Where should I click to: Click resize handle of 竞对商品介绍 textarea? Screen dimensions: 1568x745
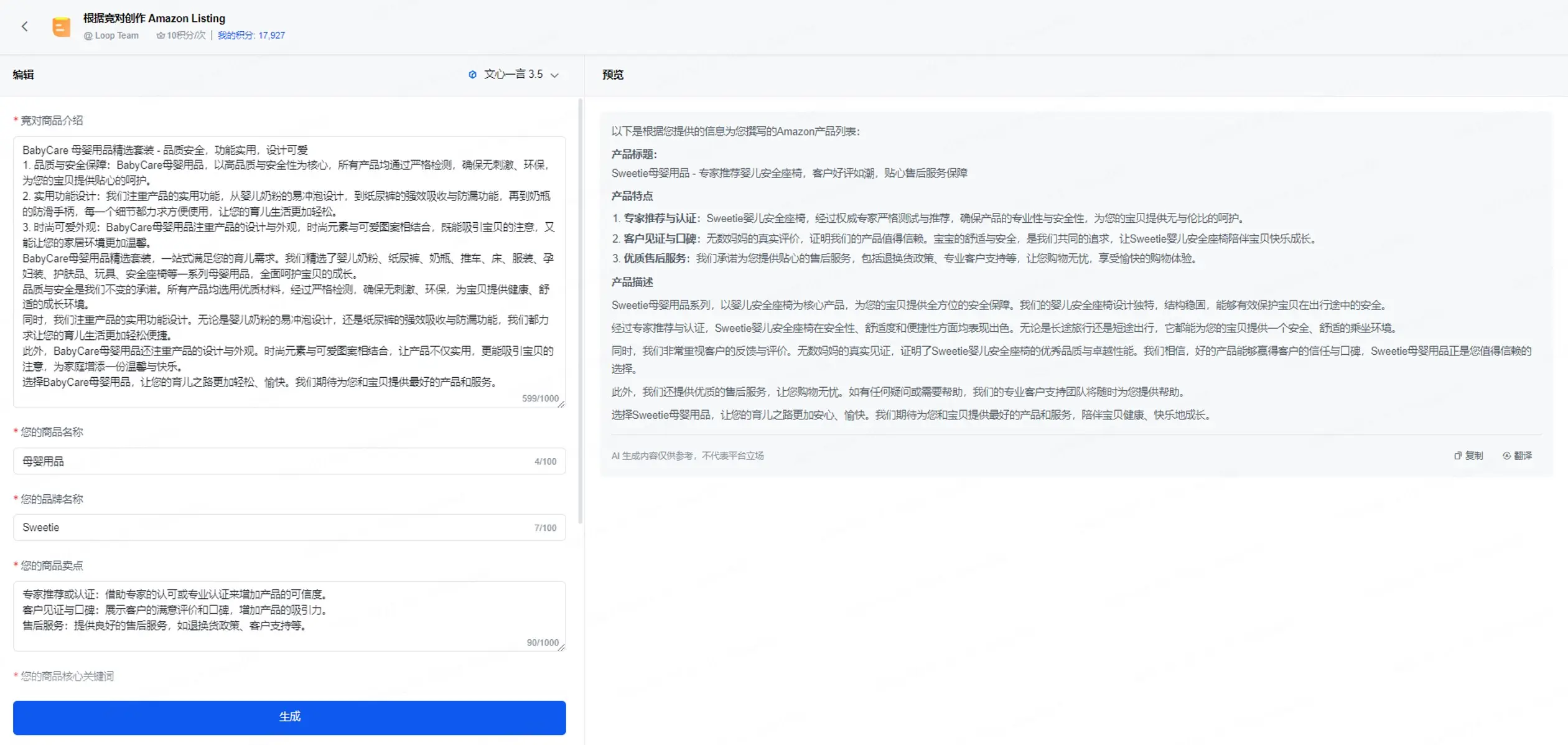pyautogui.click(x=561, y=405)
